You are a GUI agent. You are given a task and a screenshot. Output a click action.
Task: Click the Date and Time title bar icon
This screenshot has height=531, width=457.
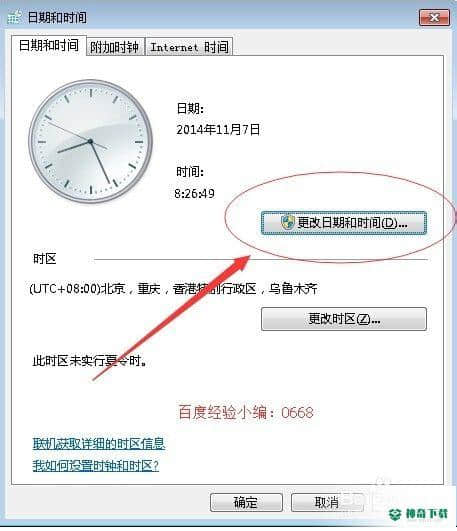click(15, 17)
